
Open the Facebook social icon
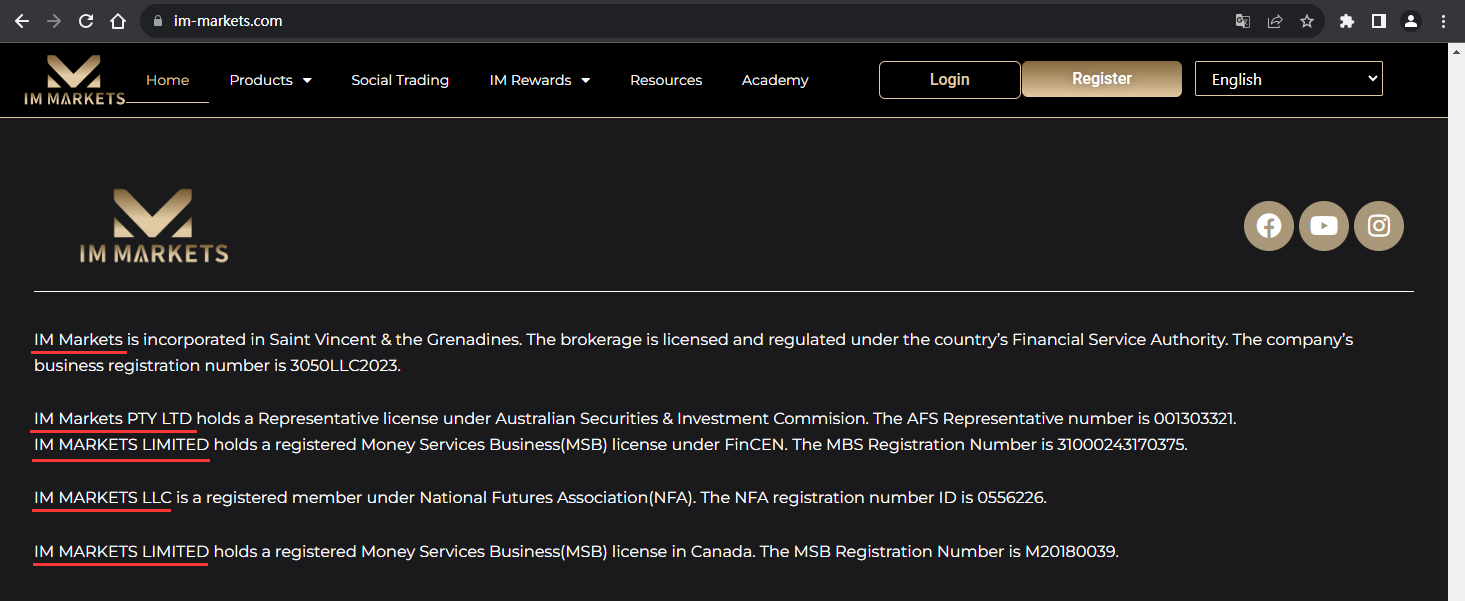[x=1269, y=226]
